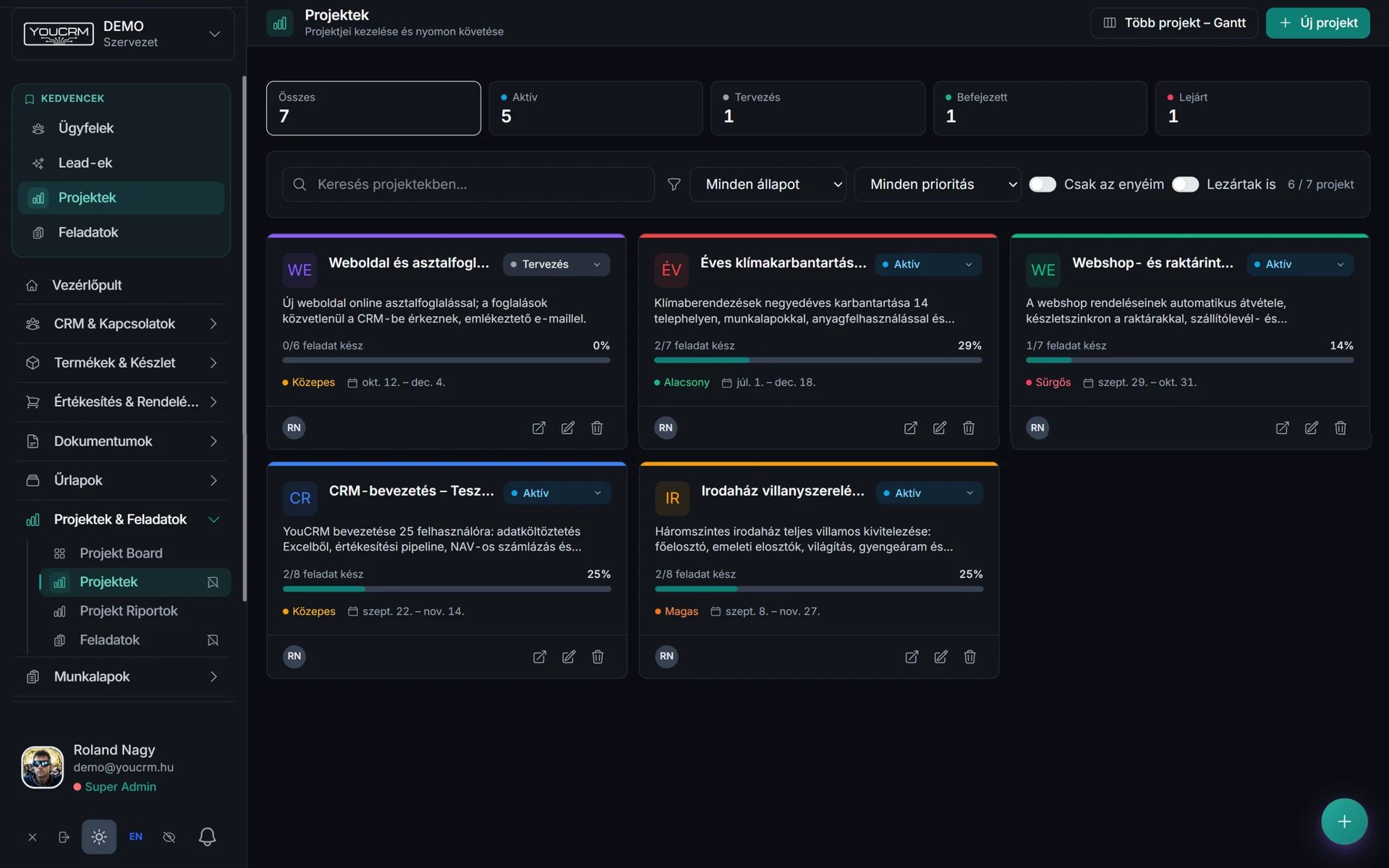Click the logout icon in sidebar footer
1389x868 pixels.
(x=64, y=837)
